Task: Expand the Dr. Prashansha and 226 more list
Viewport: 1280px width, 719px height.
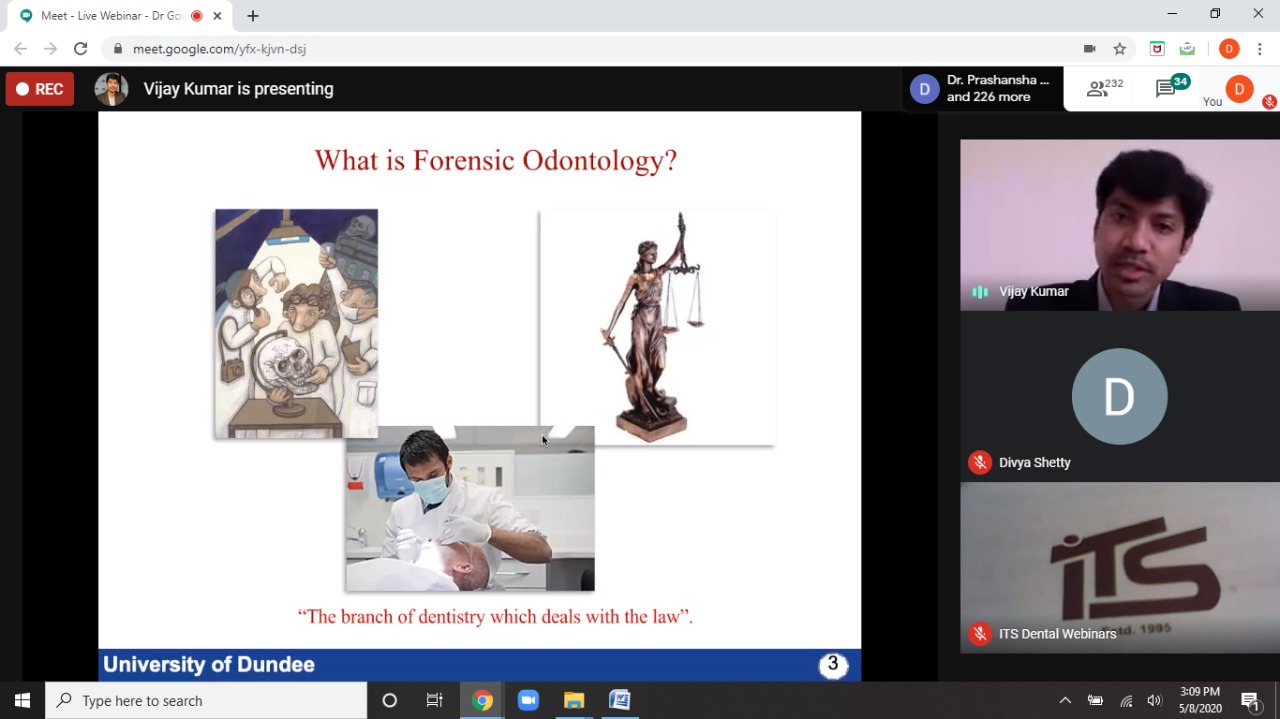Action: click(x=982, y=89)
